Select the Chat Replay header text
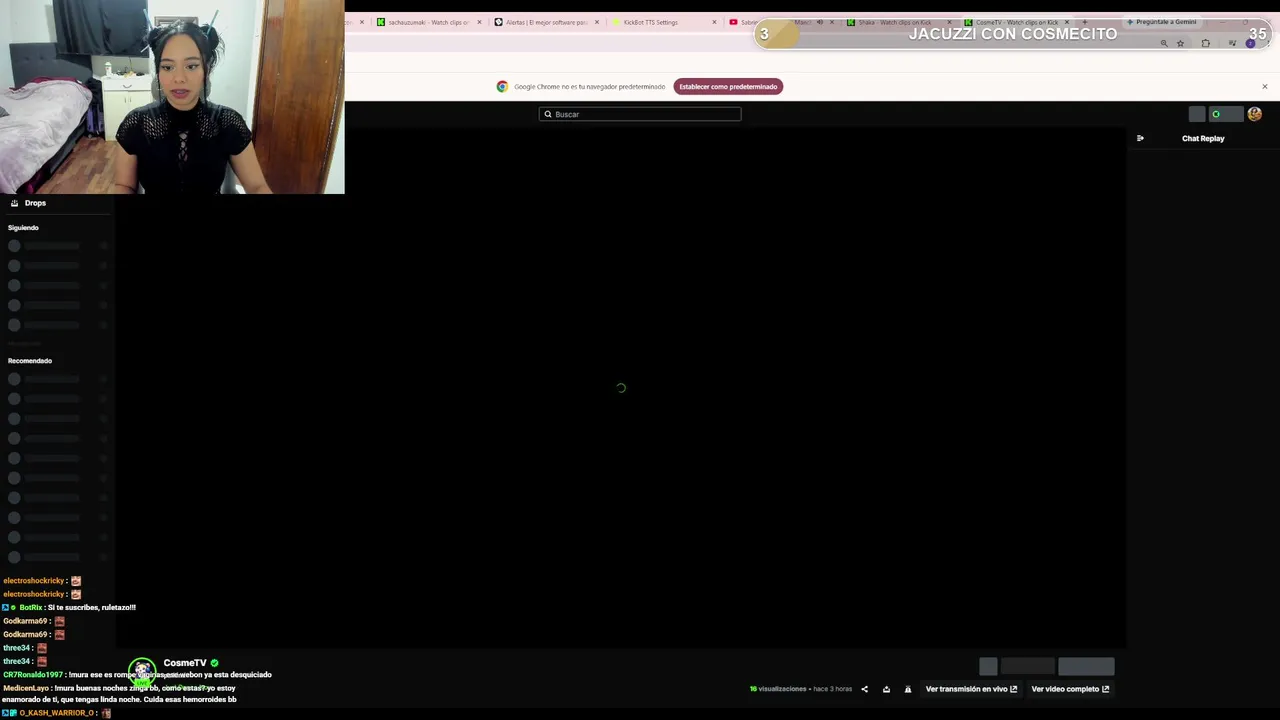 [1203, 139]
